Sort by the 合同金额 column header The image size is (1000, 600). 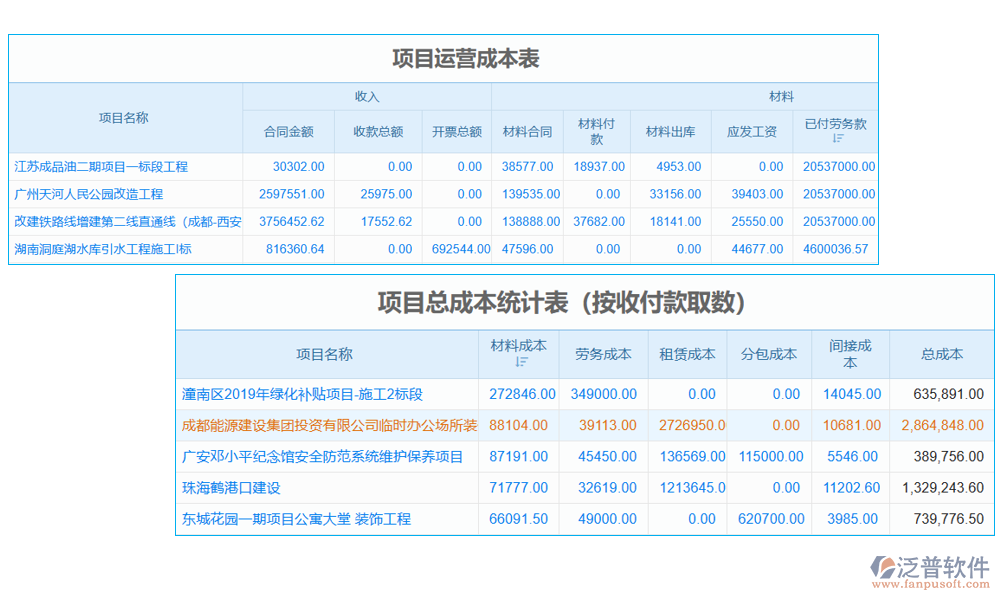point(289,130)
